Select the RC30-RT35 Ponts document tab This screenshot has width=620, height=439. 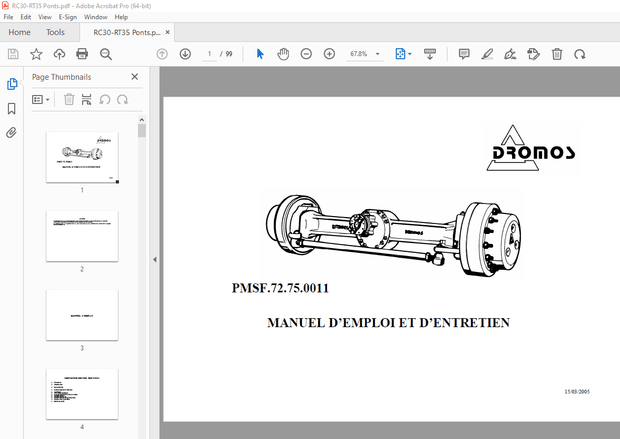[x=127, y=32]
